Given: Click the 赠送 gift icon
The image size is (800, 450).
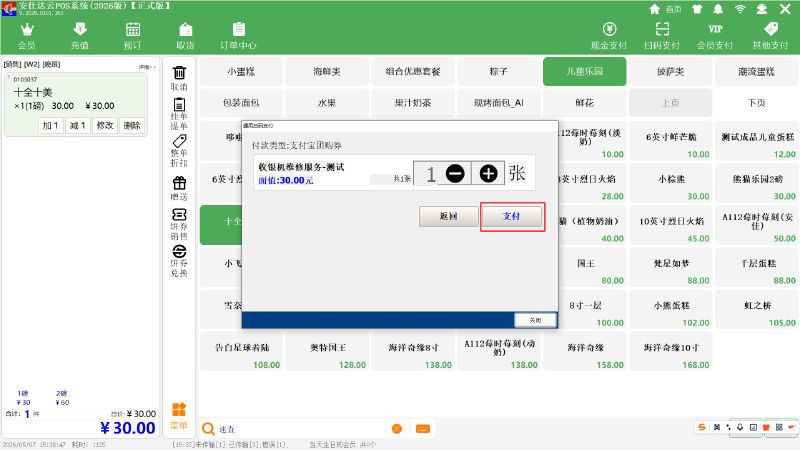Looking at the screenshot, I should (179, 188).
